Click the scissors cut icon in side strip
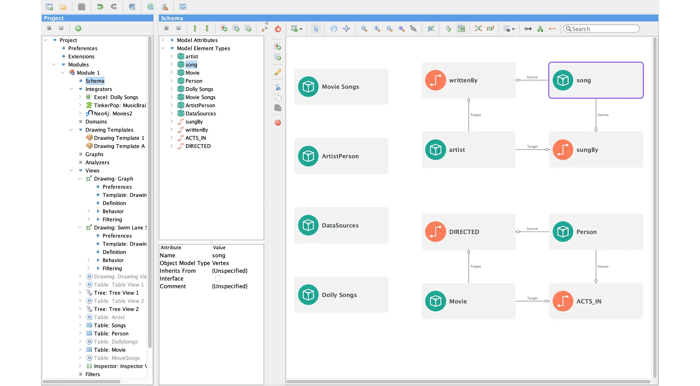 pyautogui.click(x=278, y=87)
